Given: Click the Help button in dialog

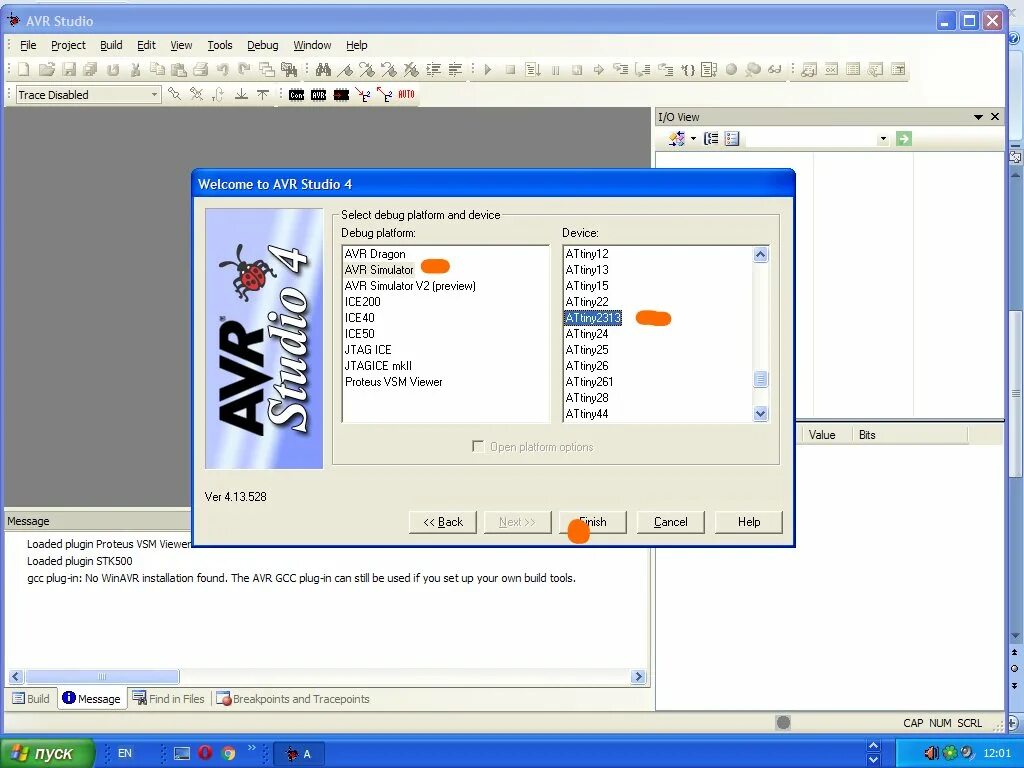Looking at the screenshot, I should point(749,522).
